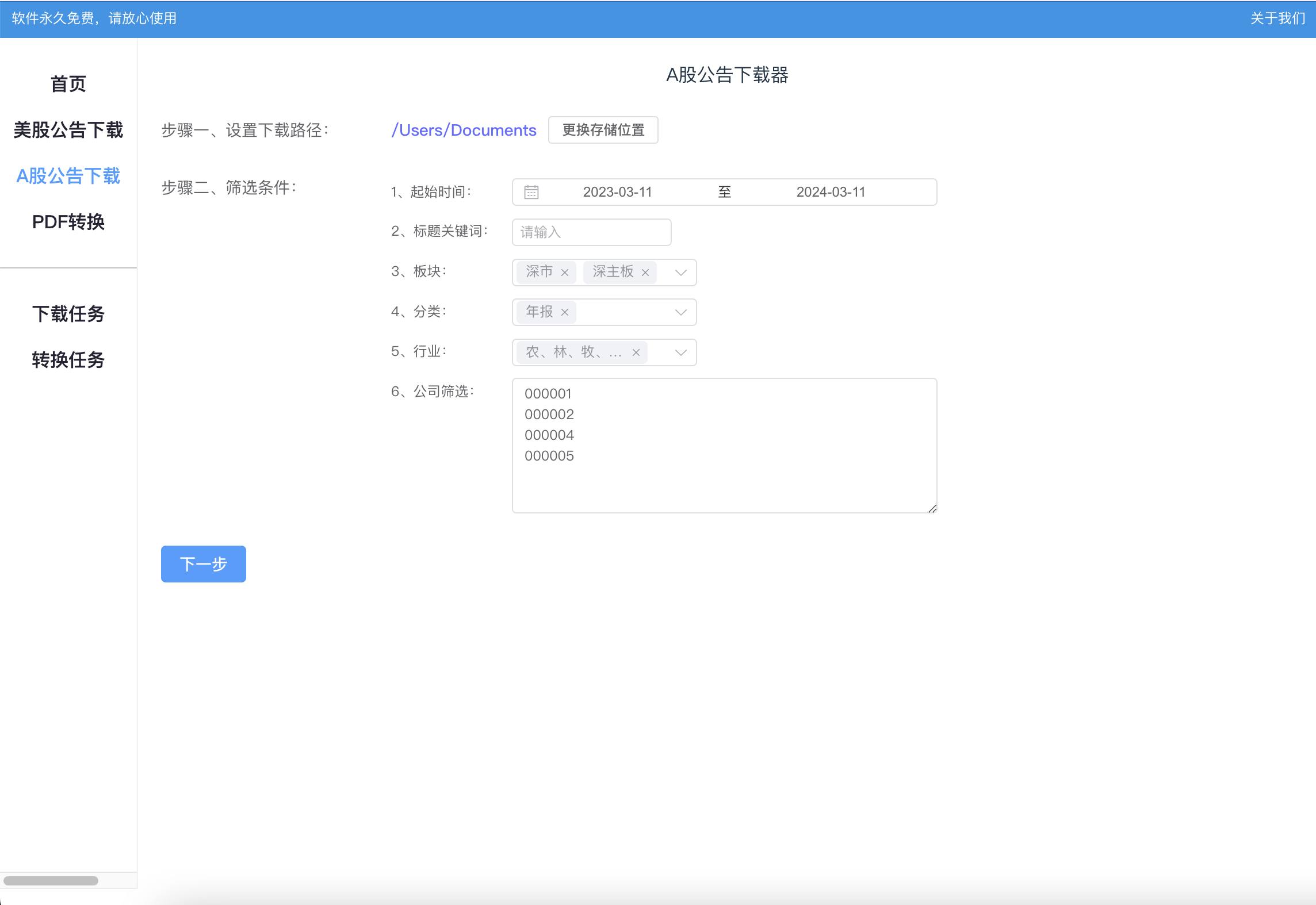Select A股公告下载 in sidebar
Image resolution: width=1316 pixels, height=905 pixels.
pos(68,176)
